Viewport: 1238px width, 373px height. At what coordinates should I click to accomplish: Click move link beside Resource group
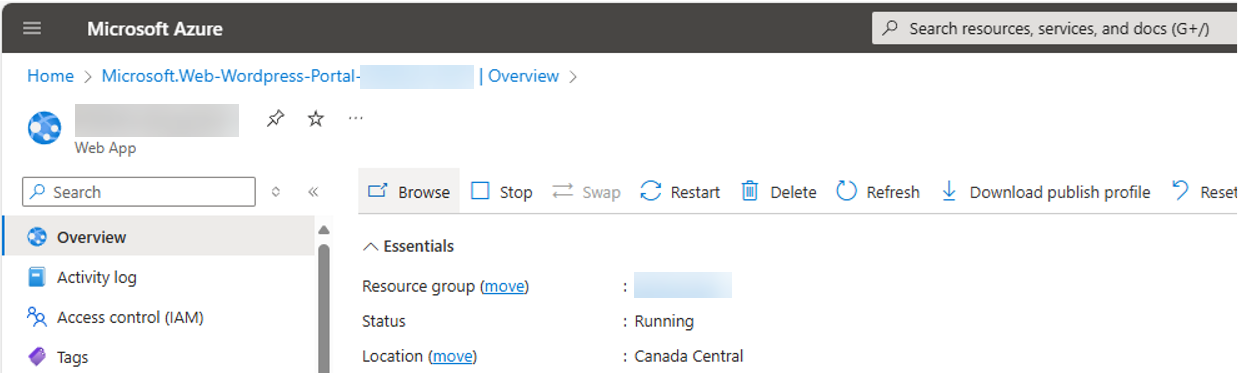504,286
